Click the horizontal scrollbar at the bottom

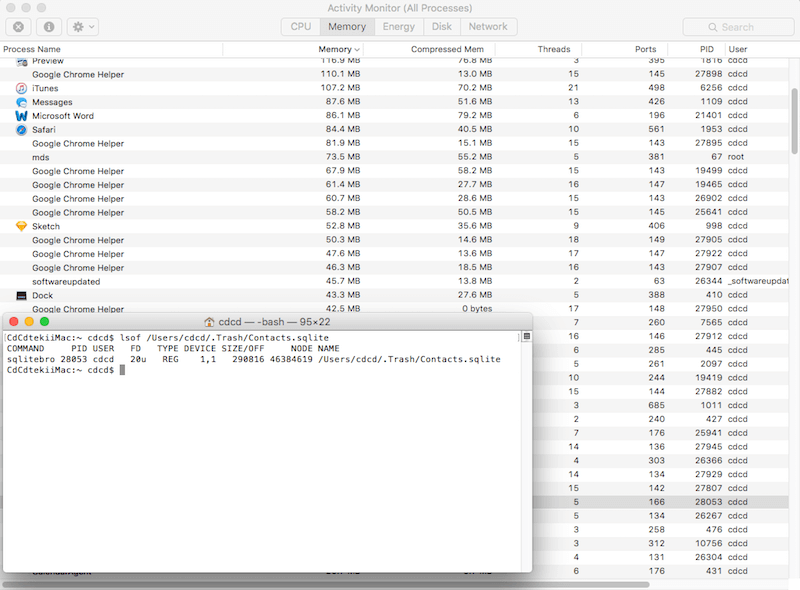tap(327, 584)
